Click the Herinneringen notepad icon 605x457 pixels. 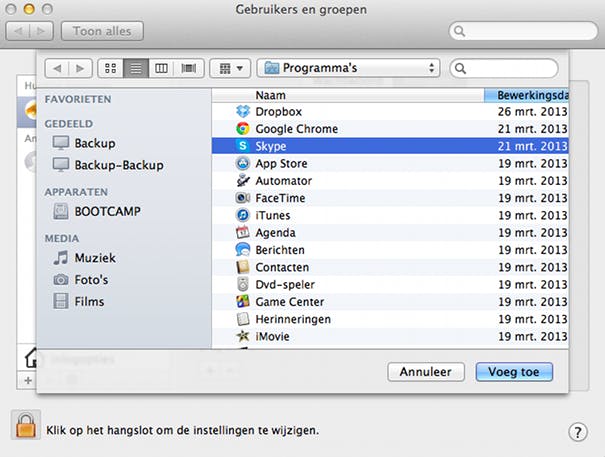[243, 319]
